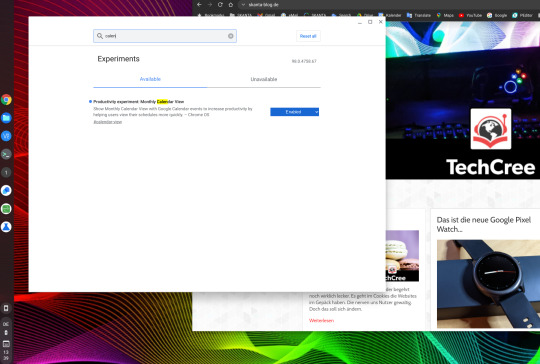Click the battery indicator in status area
This screenshot has width=540, height=364.
tap(6, 333)
